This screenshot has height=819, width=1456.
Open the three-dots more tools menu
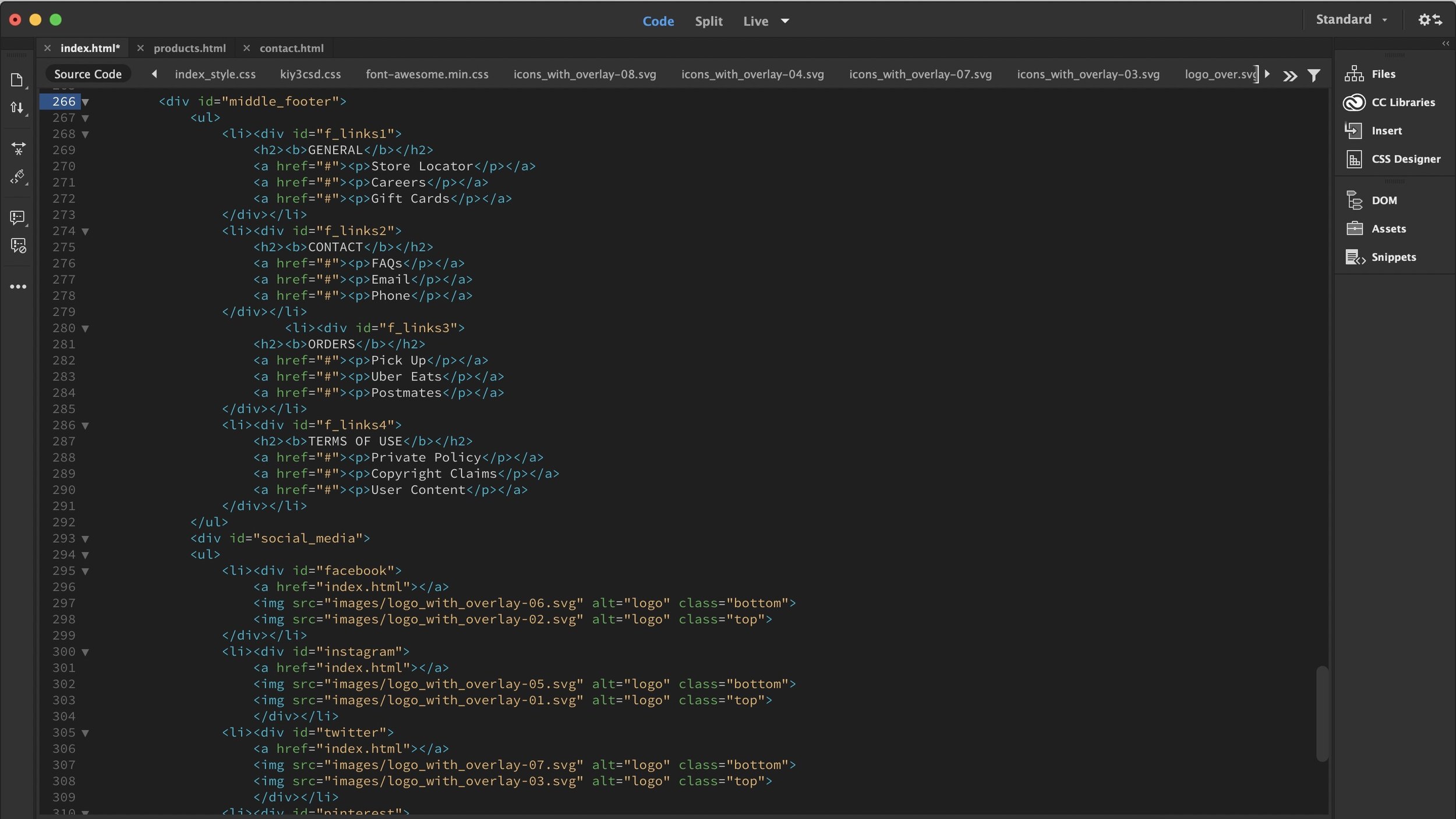(x=18, y=287)
